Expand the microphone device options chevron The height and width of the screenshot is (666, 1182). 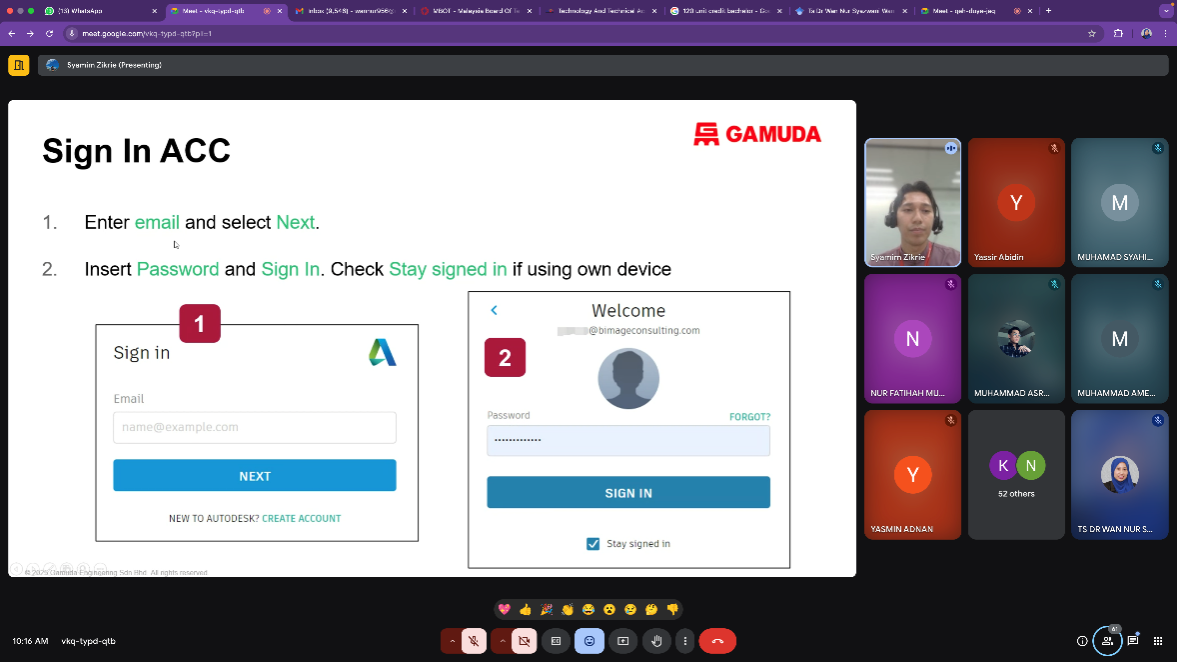click(x=453, y=641)
